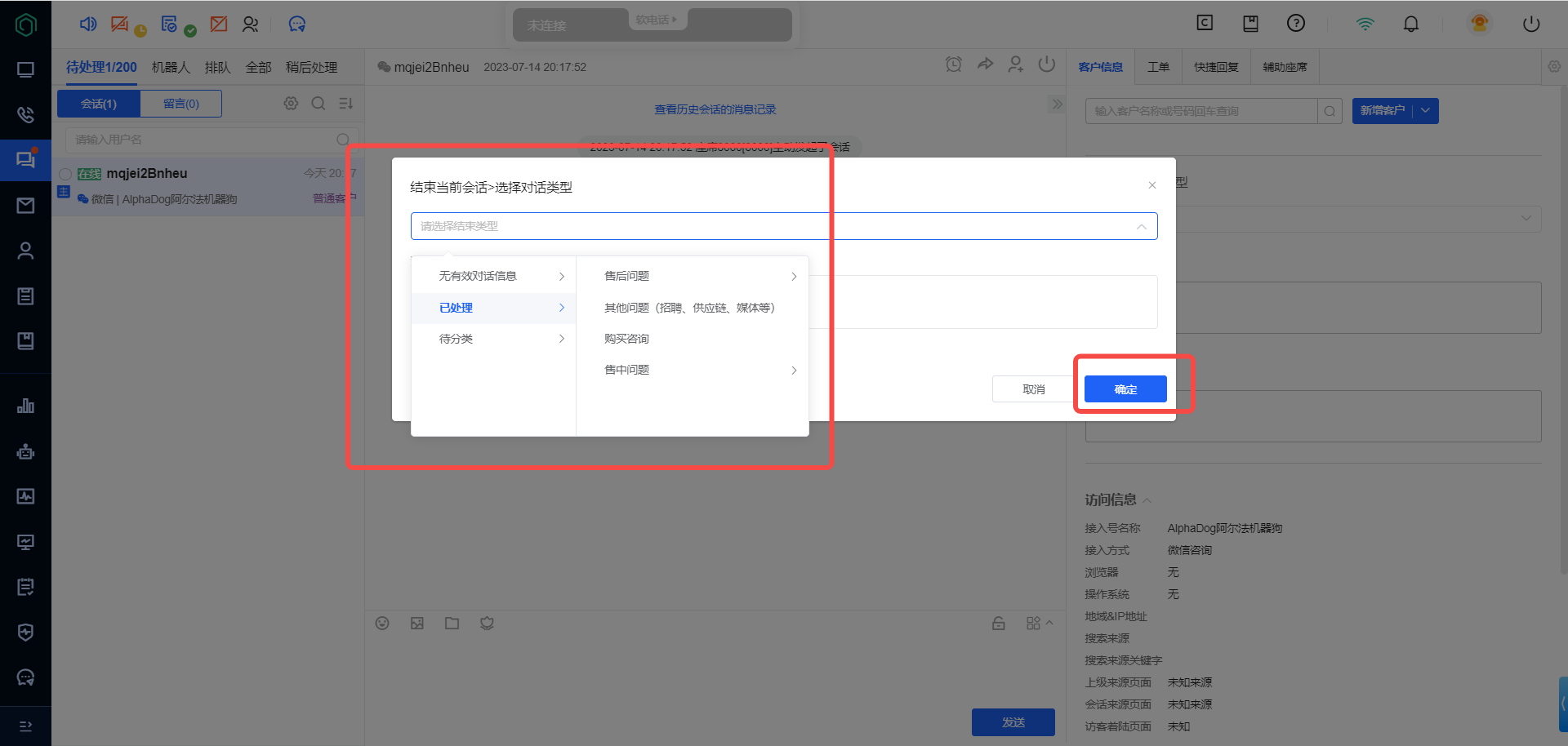This screenshot has width=1568, height=746.
Task: Switch to the 工单 tab
Action: point(1158,67)
